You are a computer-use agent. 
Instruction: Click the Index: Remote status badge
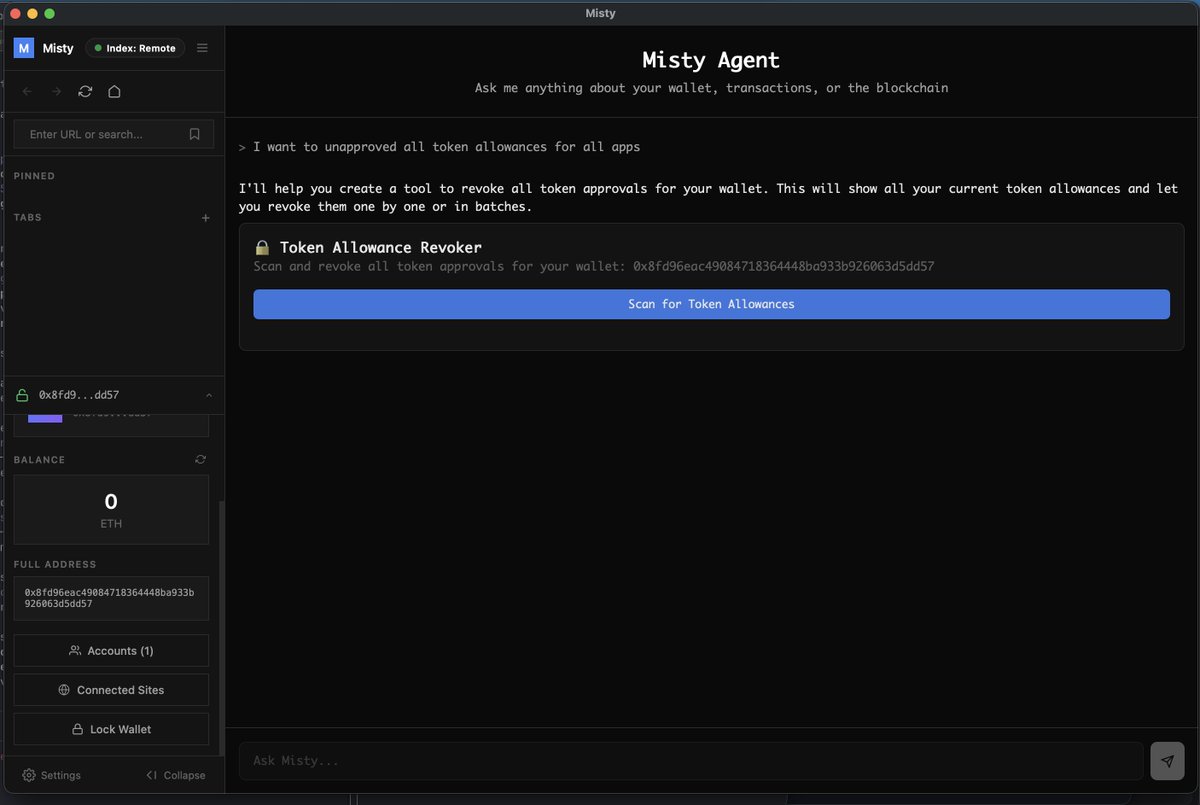[135, 48]
